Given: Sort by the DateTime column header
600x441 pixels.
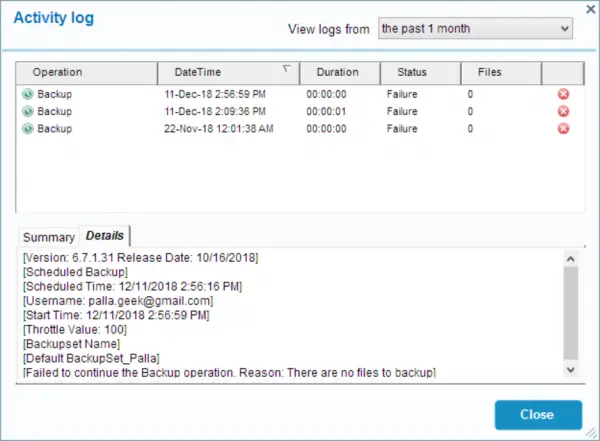Looking at the screenshot, I should point(228,72).
